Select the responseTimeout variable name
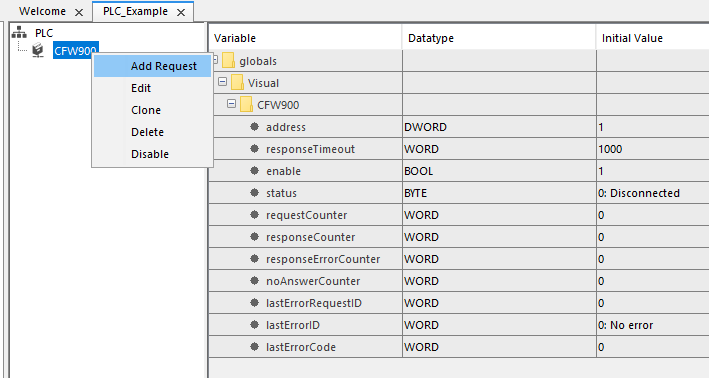 310,149
